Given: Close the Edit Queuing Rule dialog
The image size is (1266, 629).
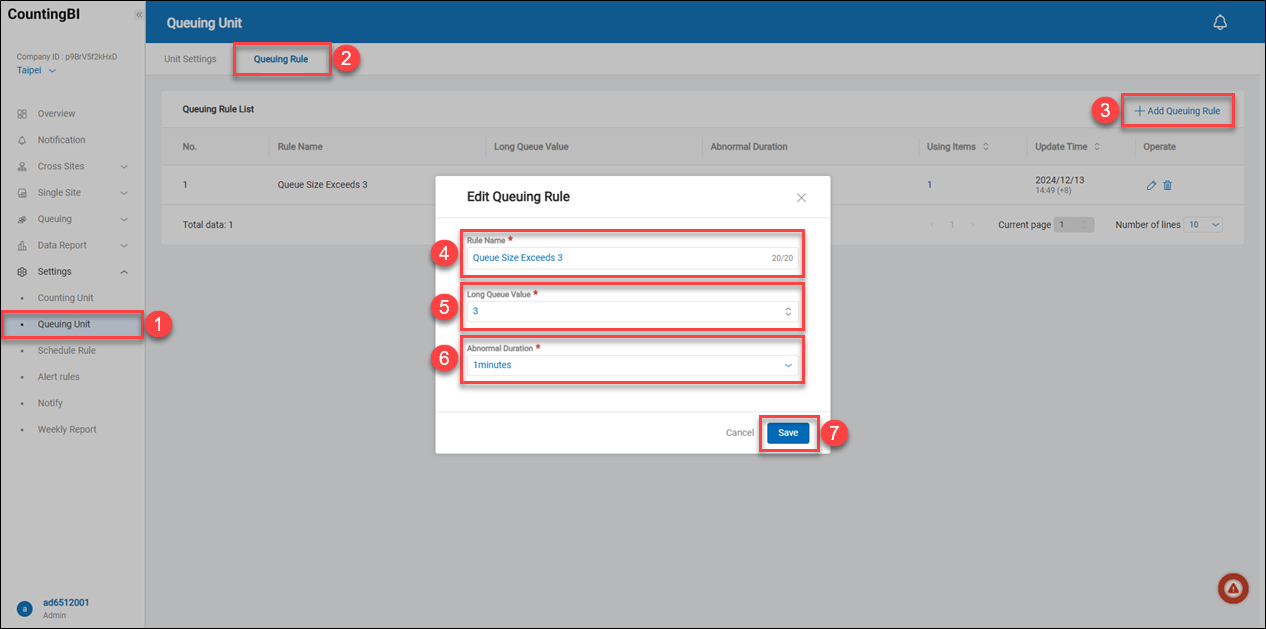Looking at the screenshot, I should click(x=801, y=198).
